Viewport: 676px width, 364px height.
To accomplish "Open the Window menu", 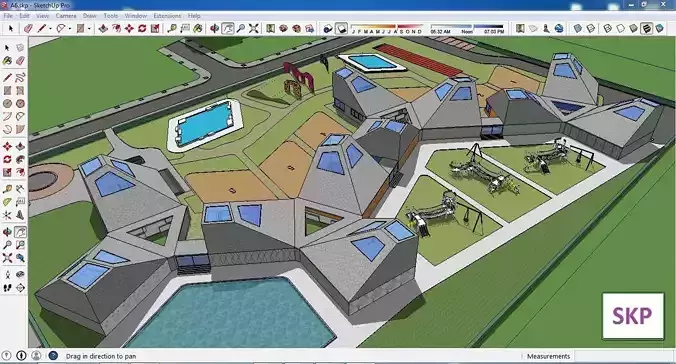I will pos(135,16).
